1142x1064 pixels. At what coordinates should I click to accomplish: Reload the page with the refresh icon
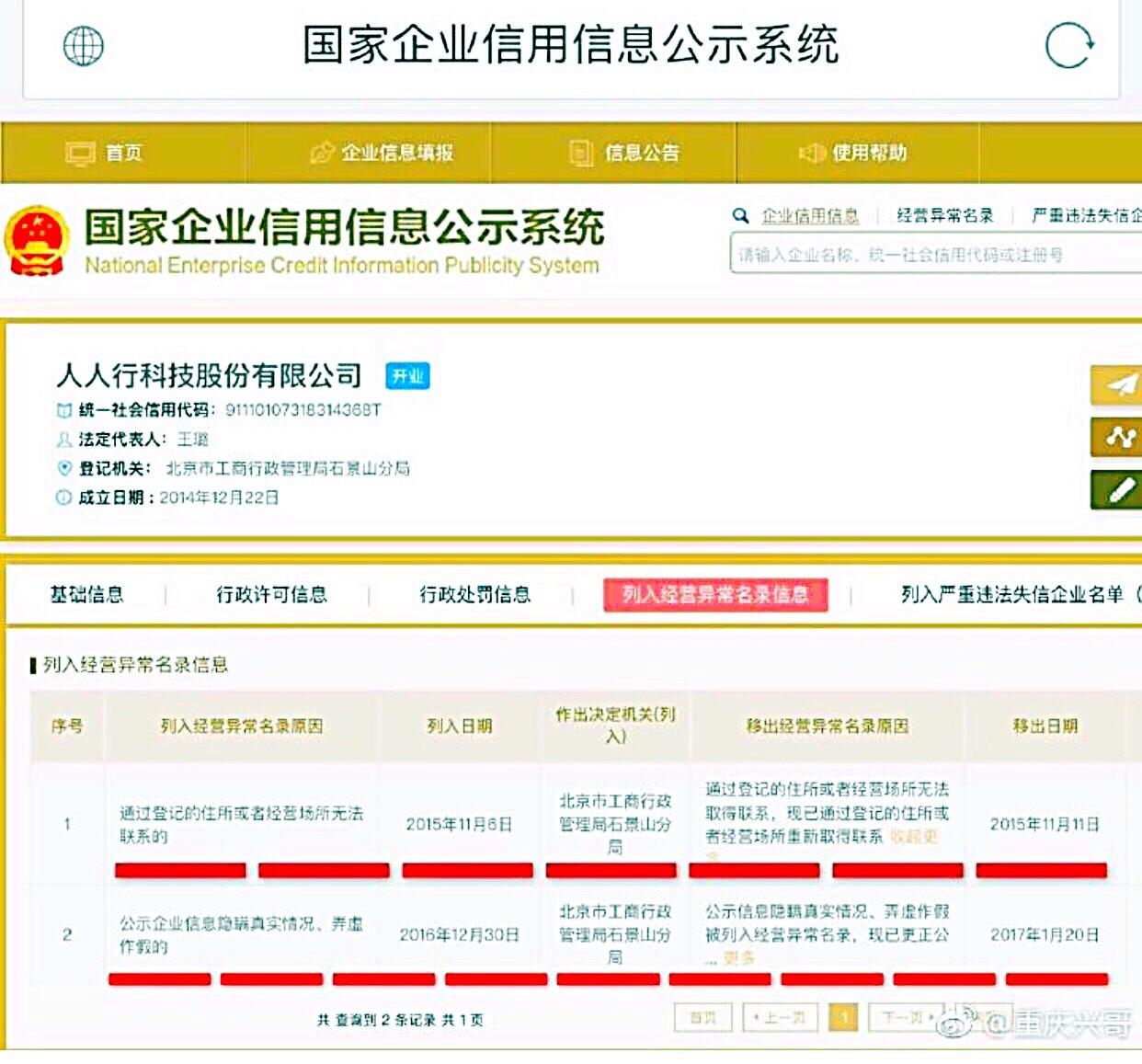pyautogui.click(x=1069, y=44)
